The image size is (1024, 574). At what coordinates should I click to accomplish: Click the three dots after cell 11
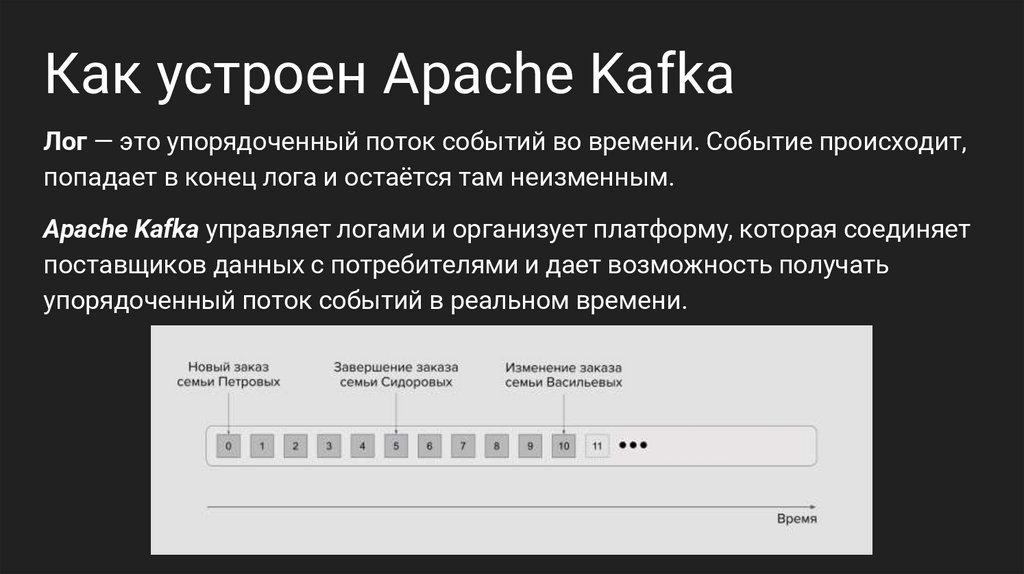pyautogui.click(x=633, y=445)
